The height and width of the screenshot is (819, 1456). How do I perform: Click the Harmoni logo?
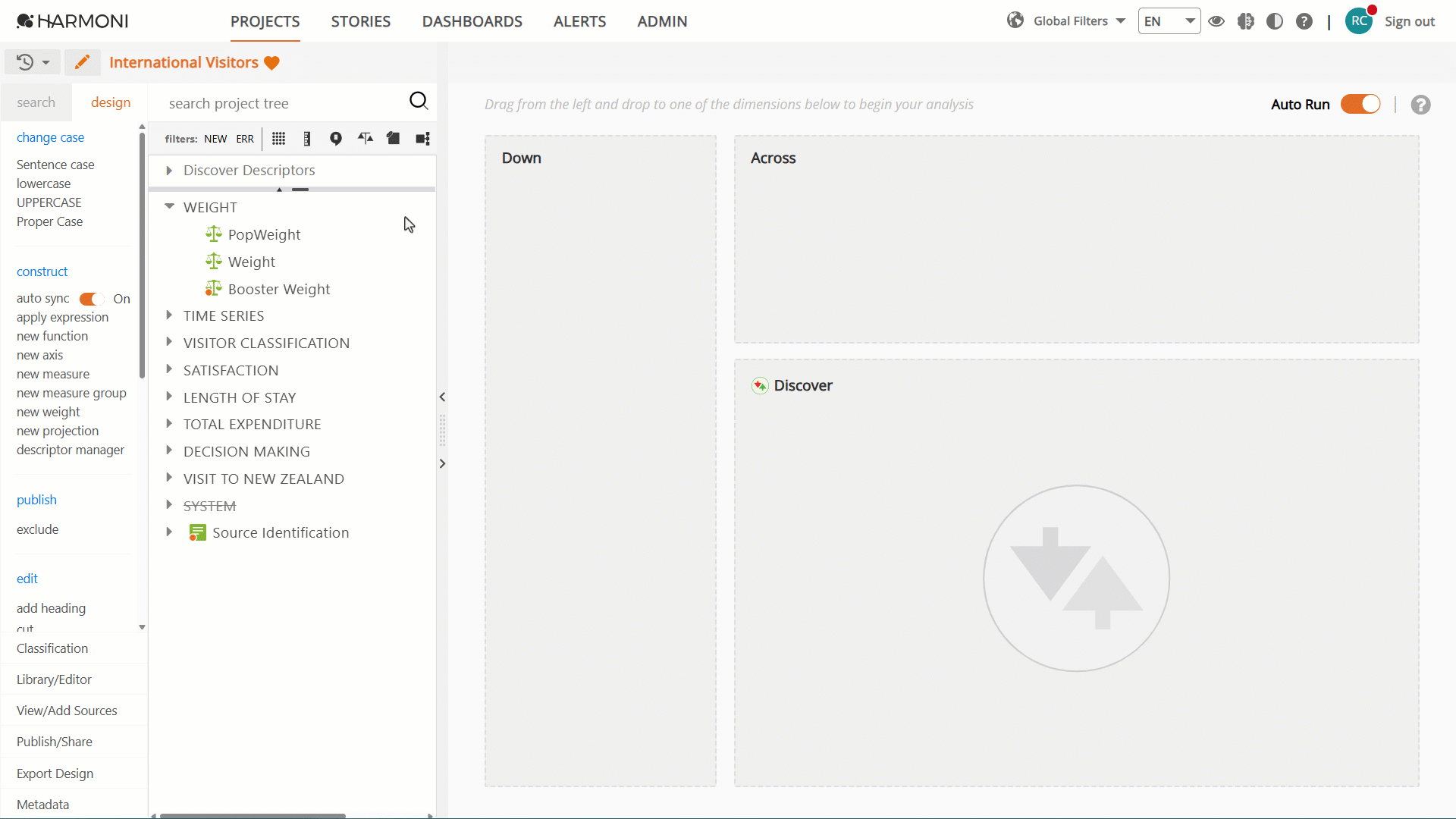73,21
